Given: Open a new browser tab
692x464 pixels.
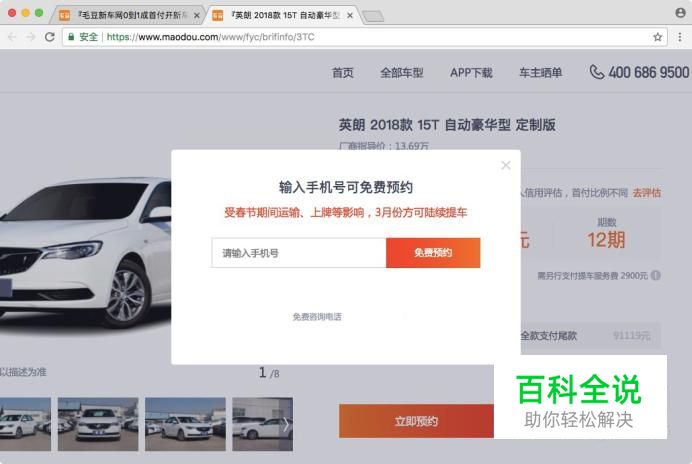Looking at the screenshot, I should [373, 17].
